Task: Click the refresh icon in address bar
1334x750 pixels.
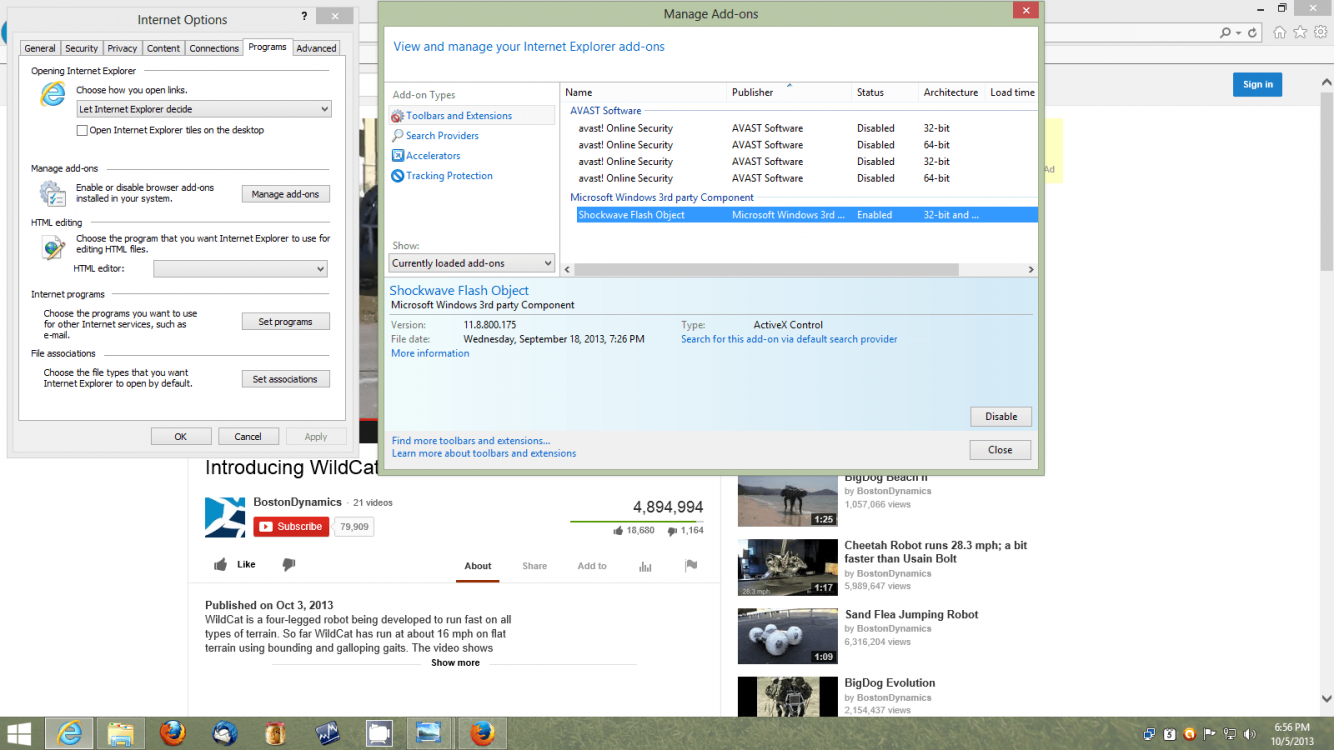Action: point(1252,33)
